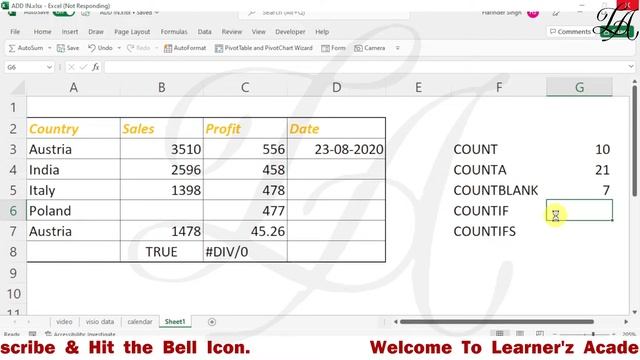The image size is (640, 360).
Task: Open the Page Layout ribbon tab
Action: point(132,31)
